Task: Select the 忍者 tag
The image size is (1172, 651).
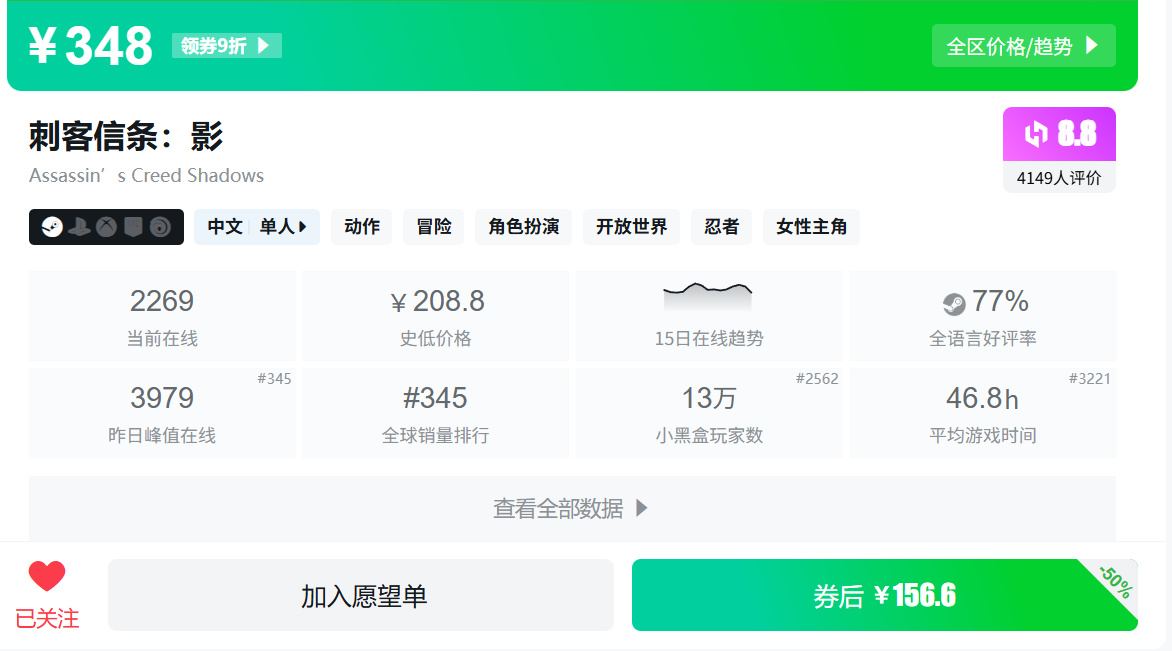Action: pyautogui.click(x=721, y=226)
